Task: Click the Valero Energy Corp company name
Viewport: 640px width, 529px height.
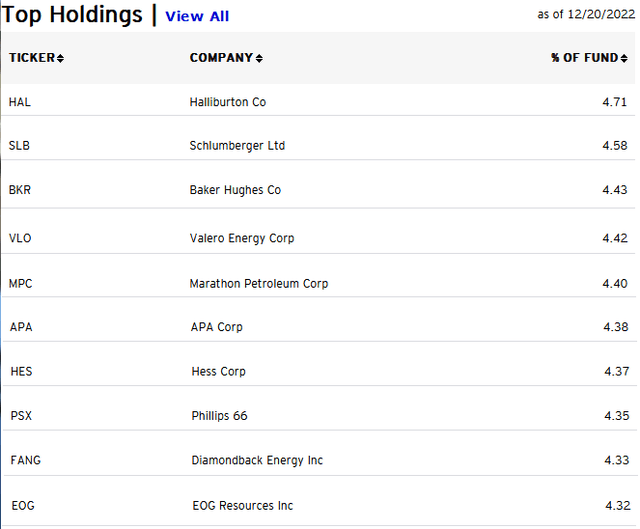Action: [242, 238]
